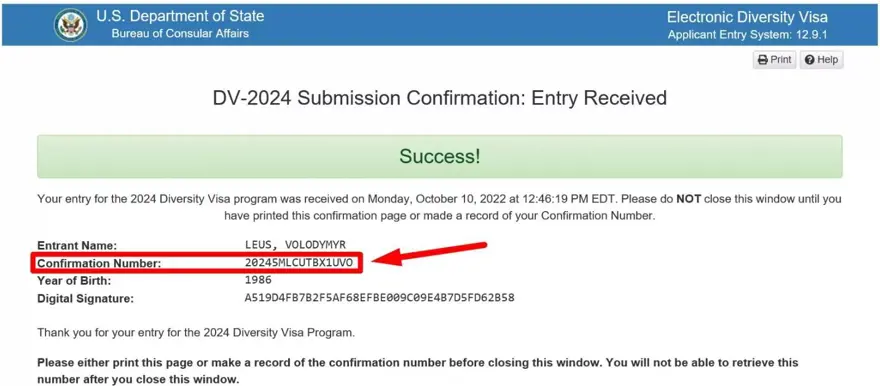Click the Print button
This screenshot has height=386, width=880.
774,60
